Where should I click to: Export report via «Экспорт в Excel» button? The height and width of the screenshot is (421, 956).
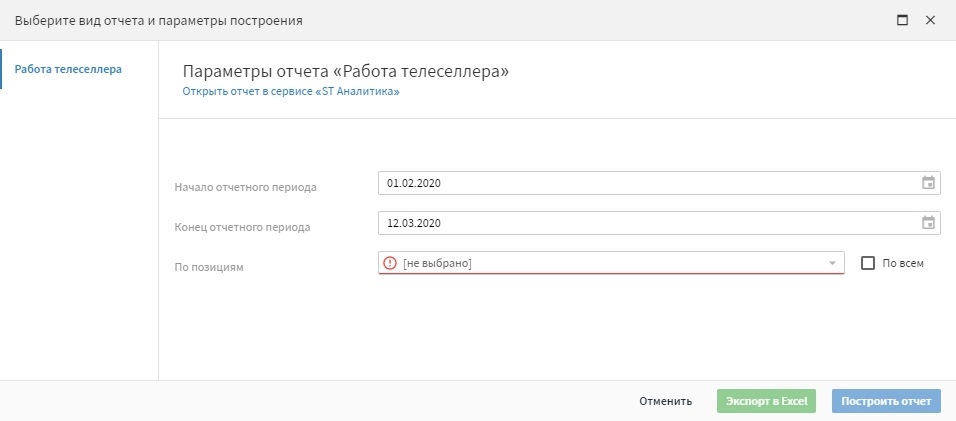tap(766, 401)
